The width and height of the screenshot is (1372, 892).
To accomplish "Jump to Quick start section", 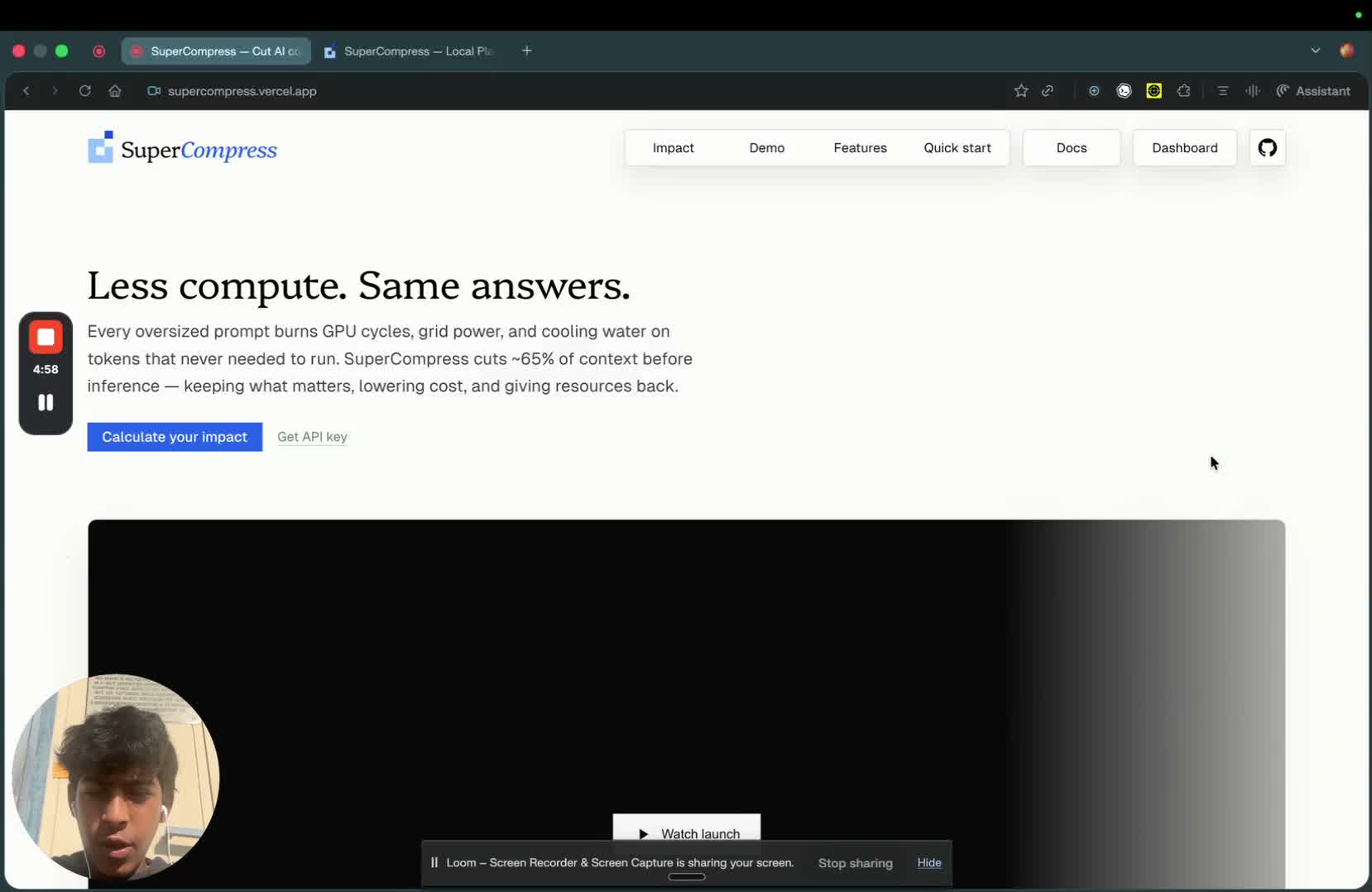I will pos(957,148).
